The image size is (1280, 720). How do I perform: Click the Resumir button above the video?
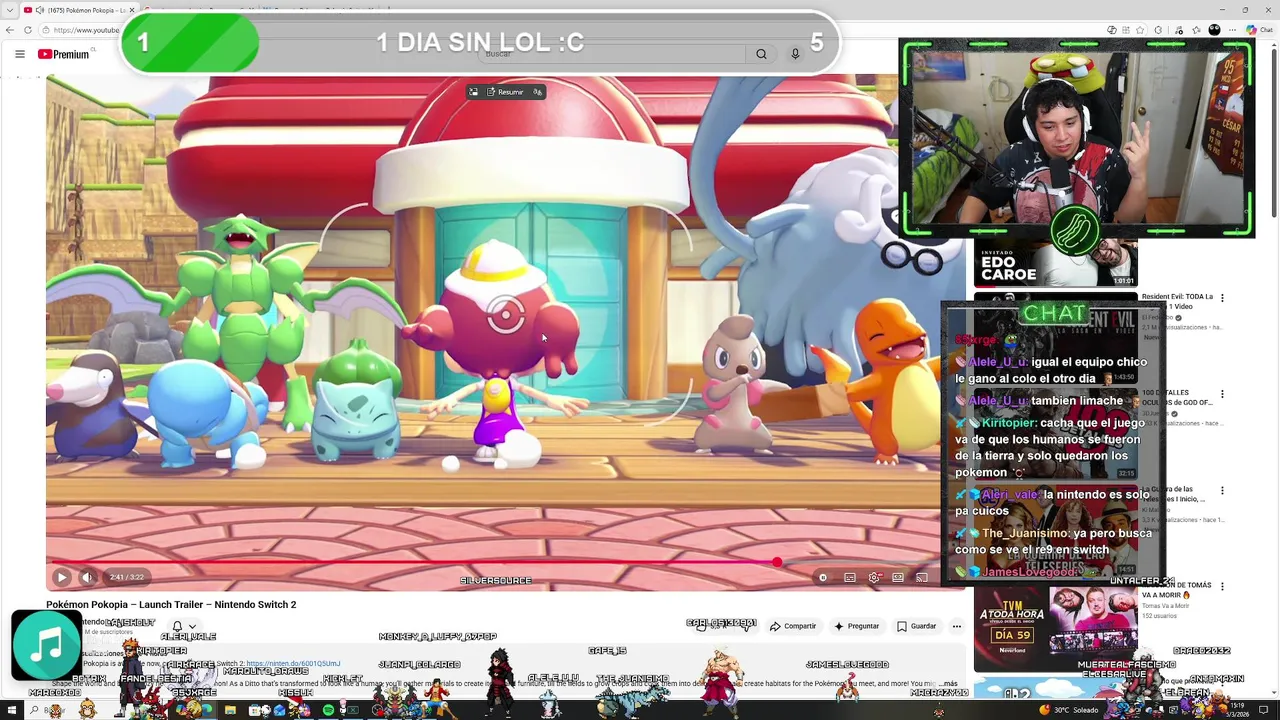(x=507, y=92)
